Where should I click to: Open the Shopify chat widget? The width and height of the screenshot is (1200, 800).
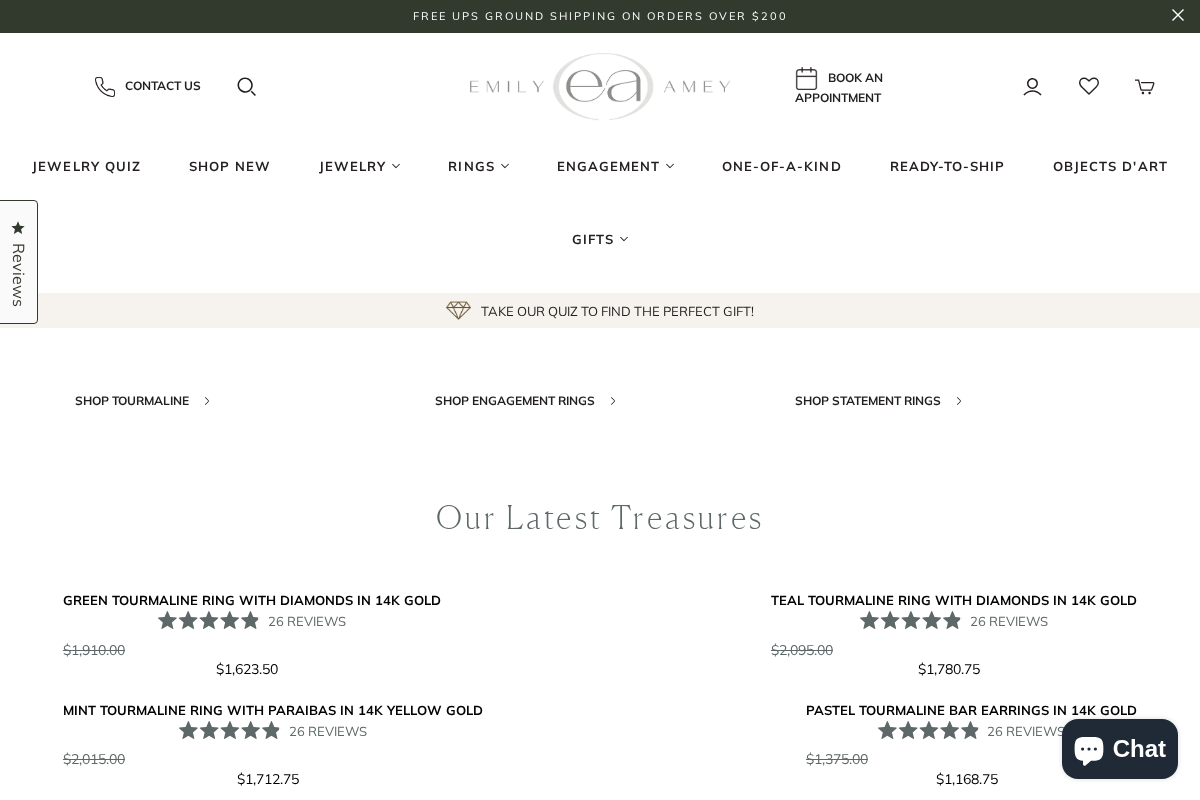1119,749
